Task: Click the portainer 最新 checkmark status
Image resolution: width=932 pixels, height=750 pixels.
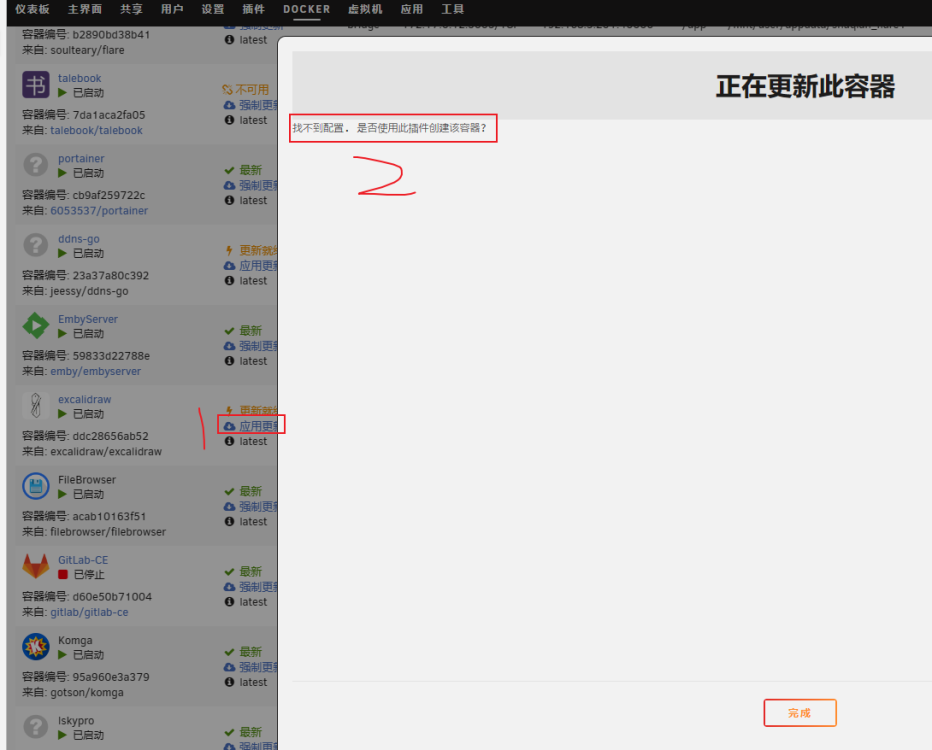Action: pyautogui.click(x=243, y=170)
